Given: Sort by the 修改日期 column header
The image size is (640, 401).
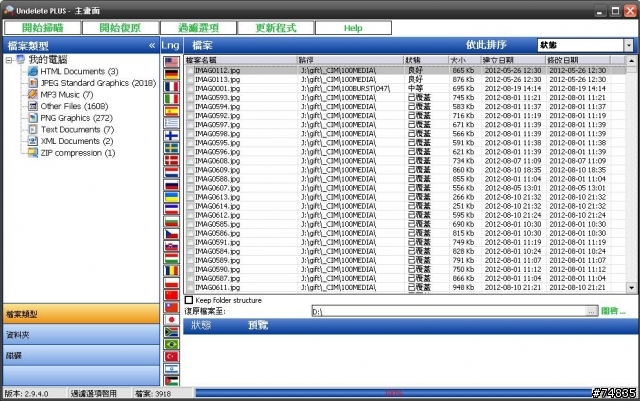Looking at the screenshot, I should pyautogui.click(x=578, y=60).
